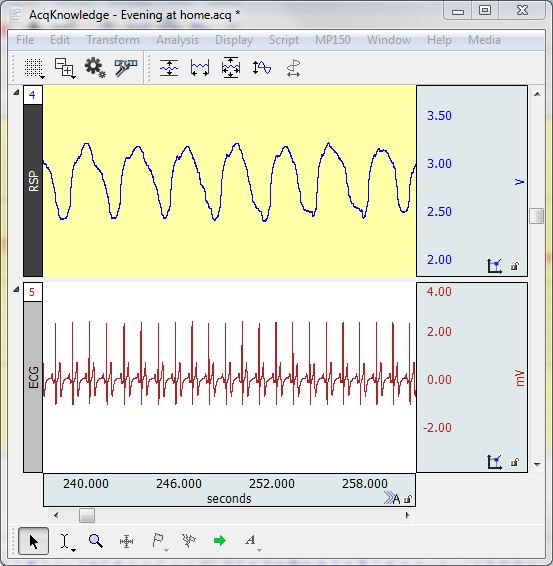
Task: Collapse the ECG channel triangle
Action: pyautogui.click(x=16, y=289)
